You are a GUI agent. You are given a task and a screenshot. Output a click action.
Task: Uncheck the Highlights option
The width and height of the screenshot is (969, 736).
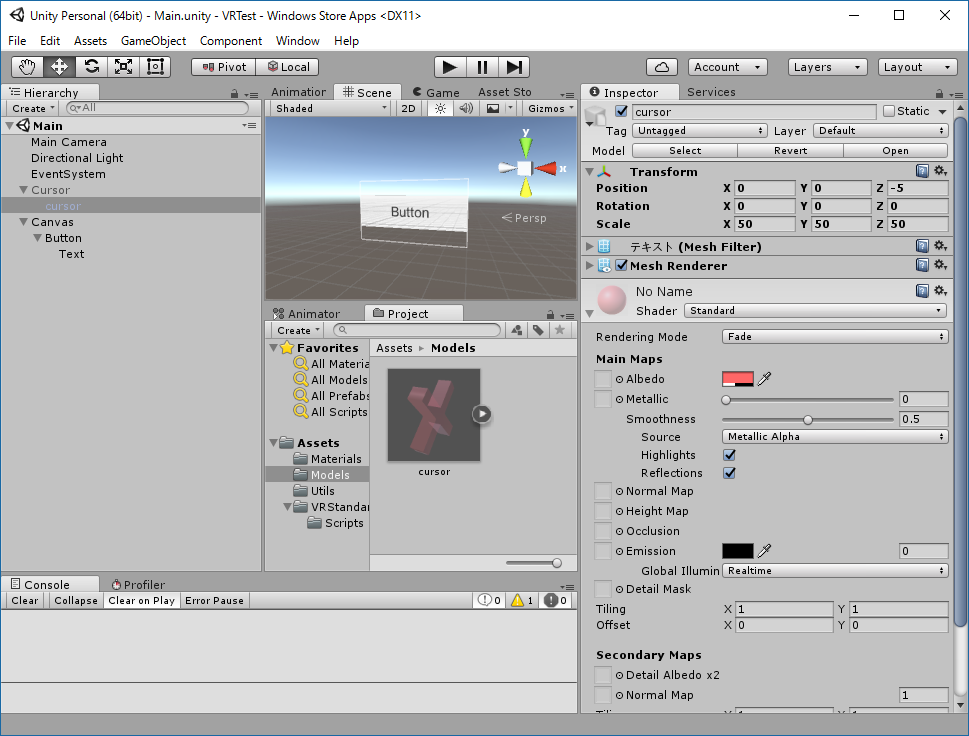click(730, 455)
